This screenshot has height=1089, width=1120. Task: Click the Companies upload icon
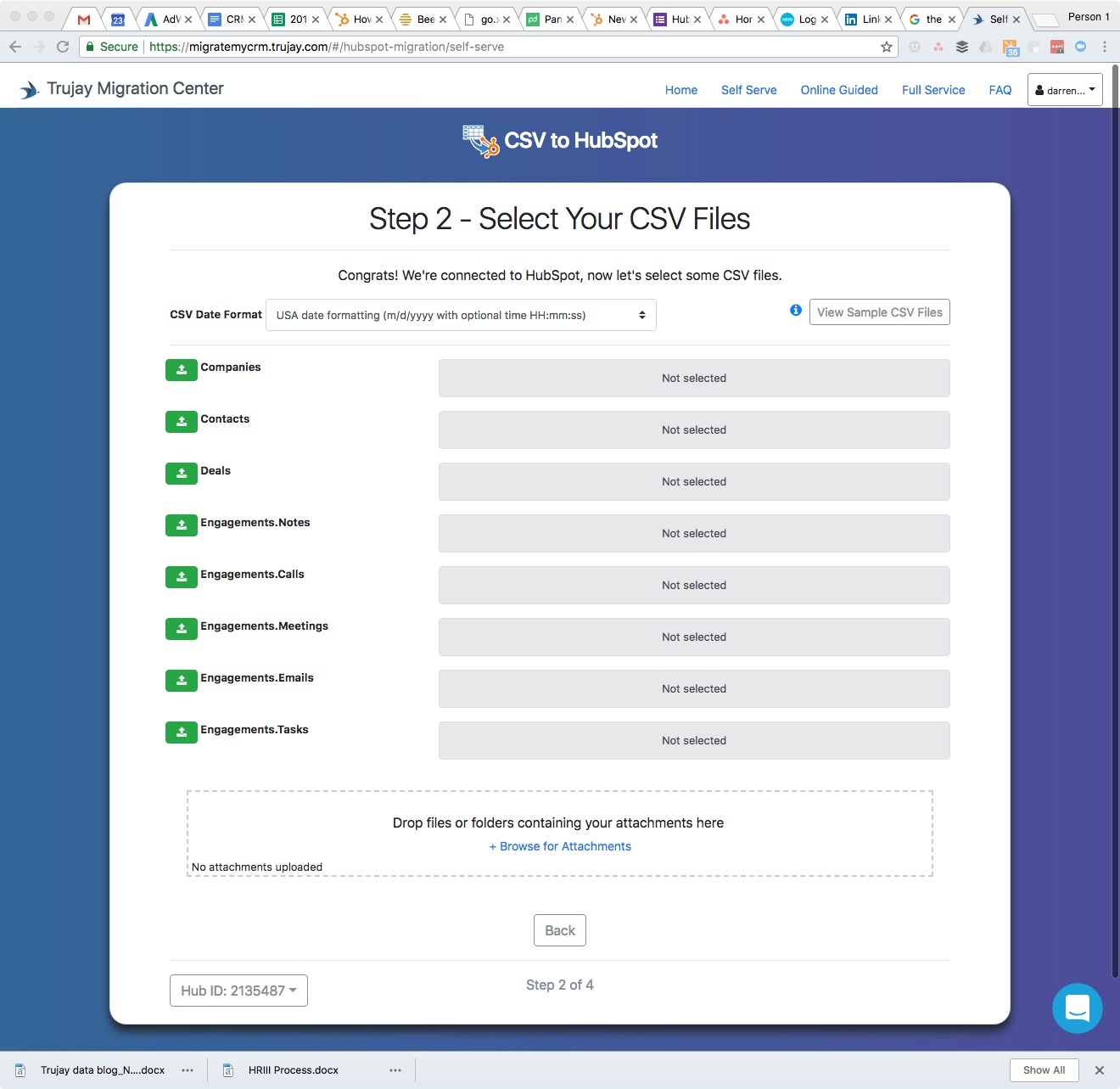pyautogui.click(x=181, y=370)
